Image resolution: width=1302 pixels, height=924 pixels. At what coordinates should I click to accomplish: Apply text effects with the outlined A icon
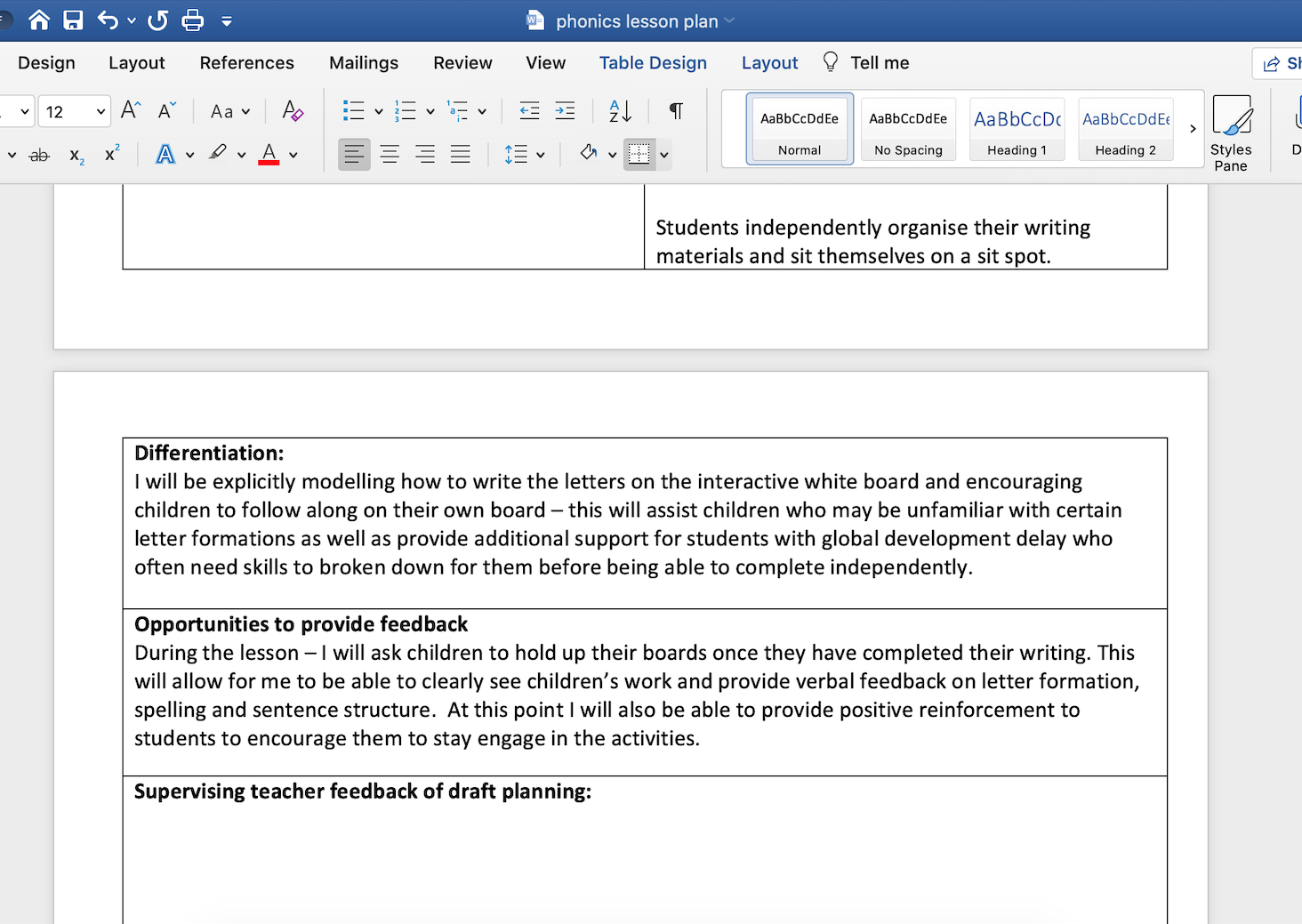(165, 154)
